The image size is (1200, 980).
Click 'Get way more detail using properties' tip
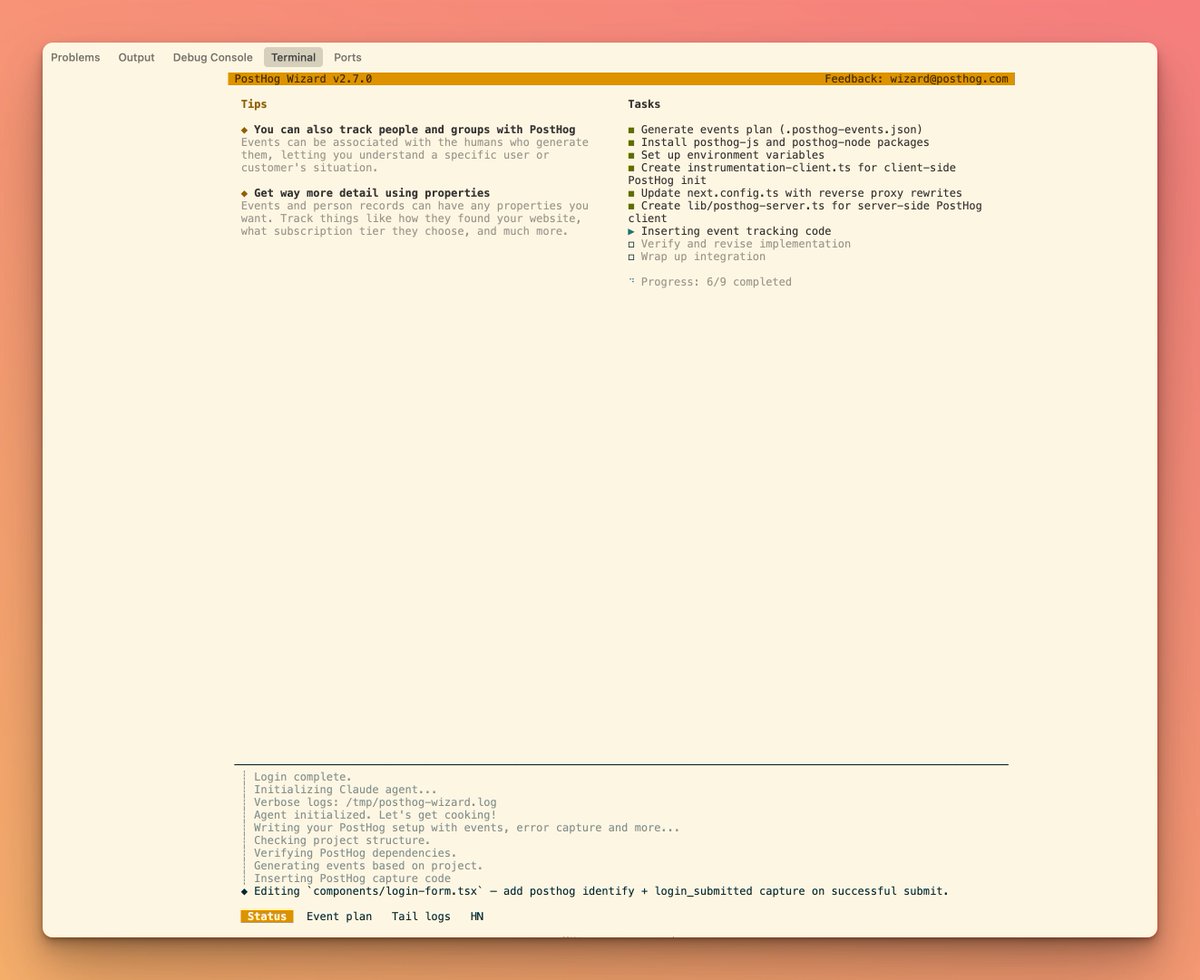(x=372, y=193)
